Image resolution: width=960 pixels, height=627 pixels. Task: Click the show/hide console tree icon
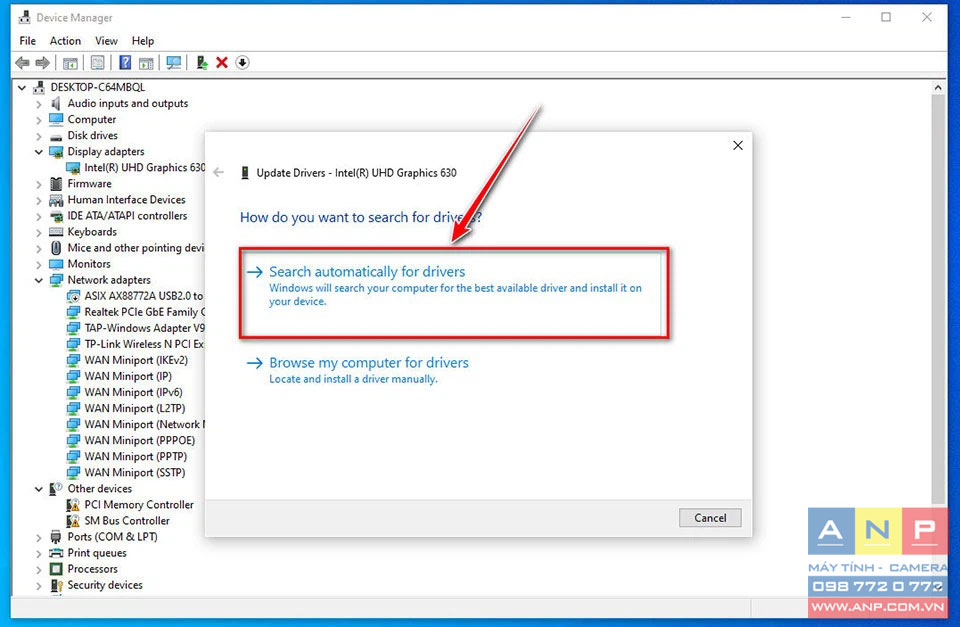coord(70,62)
